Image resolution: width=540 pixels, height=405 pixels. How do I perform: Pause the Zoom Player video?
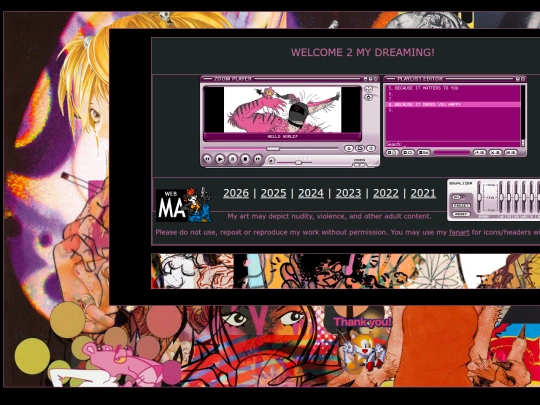click(x=233, y=159)
